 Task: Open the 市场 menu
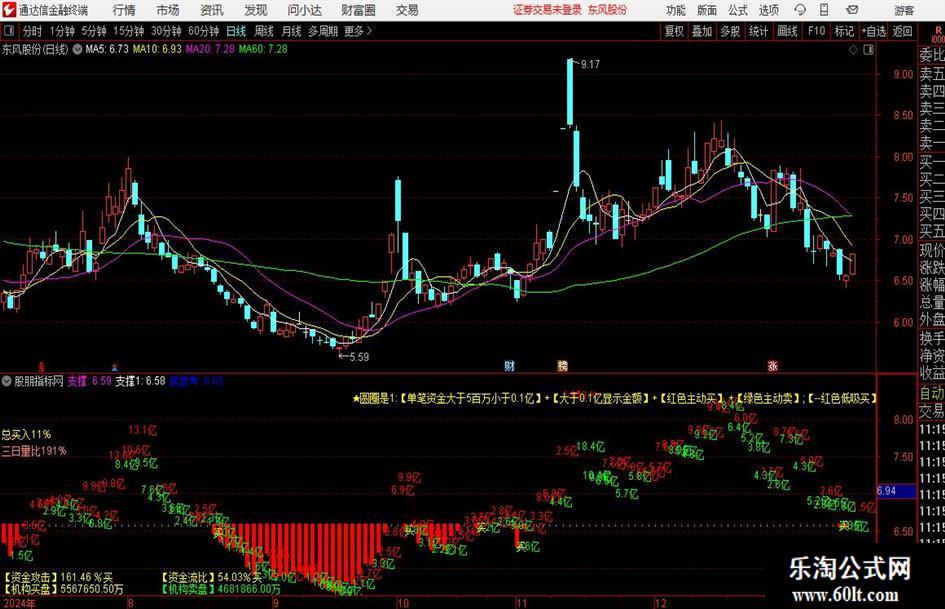(168, 10)
